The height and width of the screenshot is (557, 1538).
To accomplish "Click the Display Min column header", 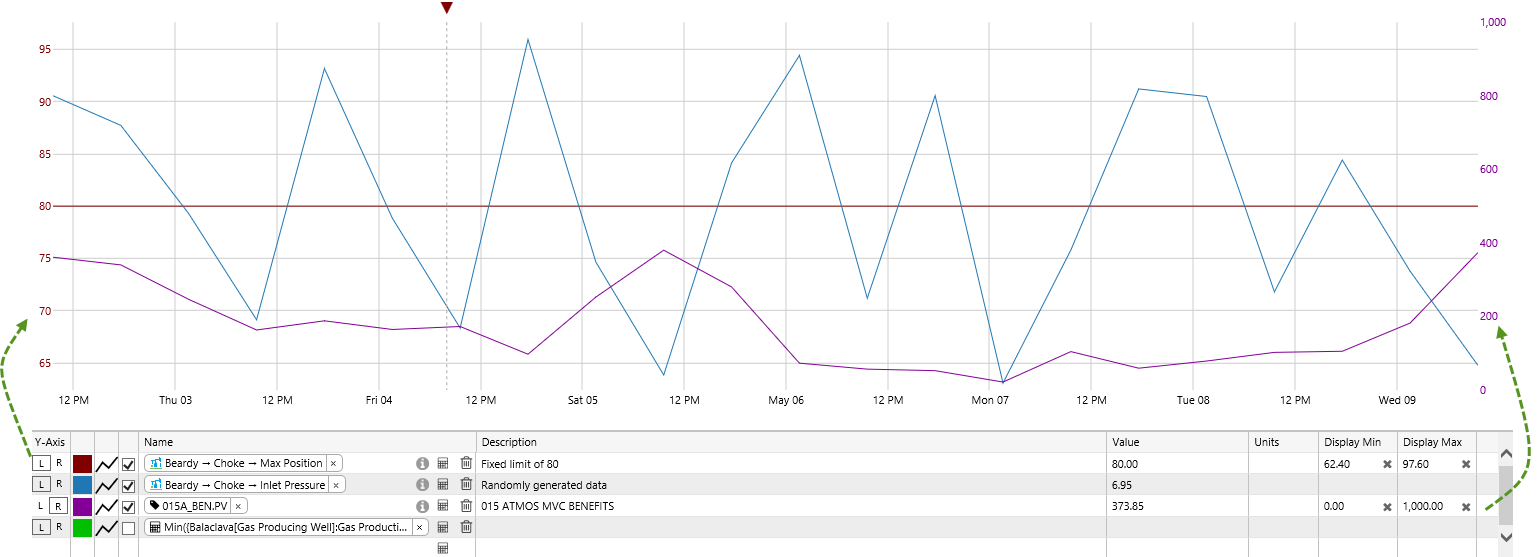I will [1358, 442].
